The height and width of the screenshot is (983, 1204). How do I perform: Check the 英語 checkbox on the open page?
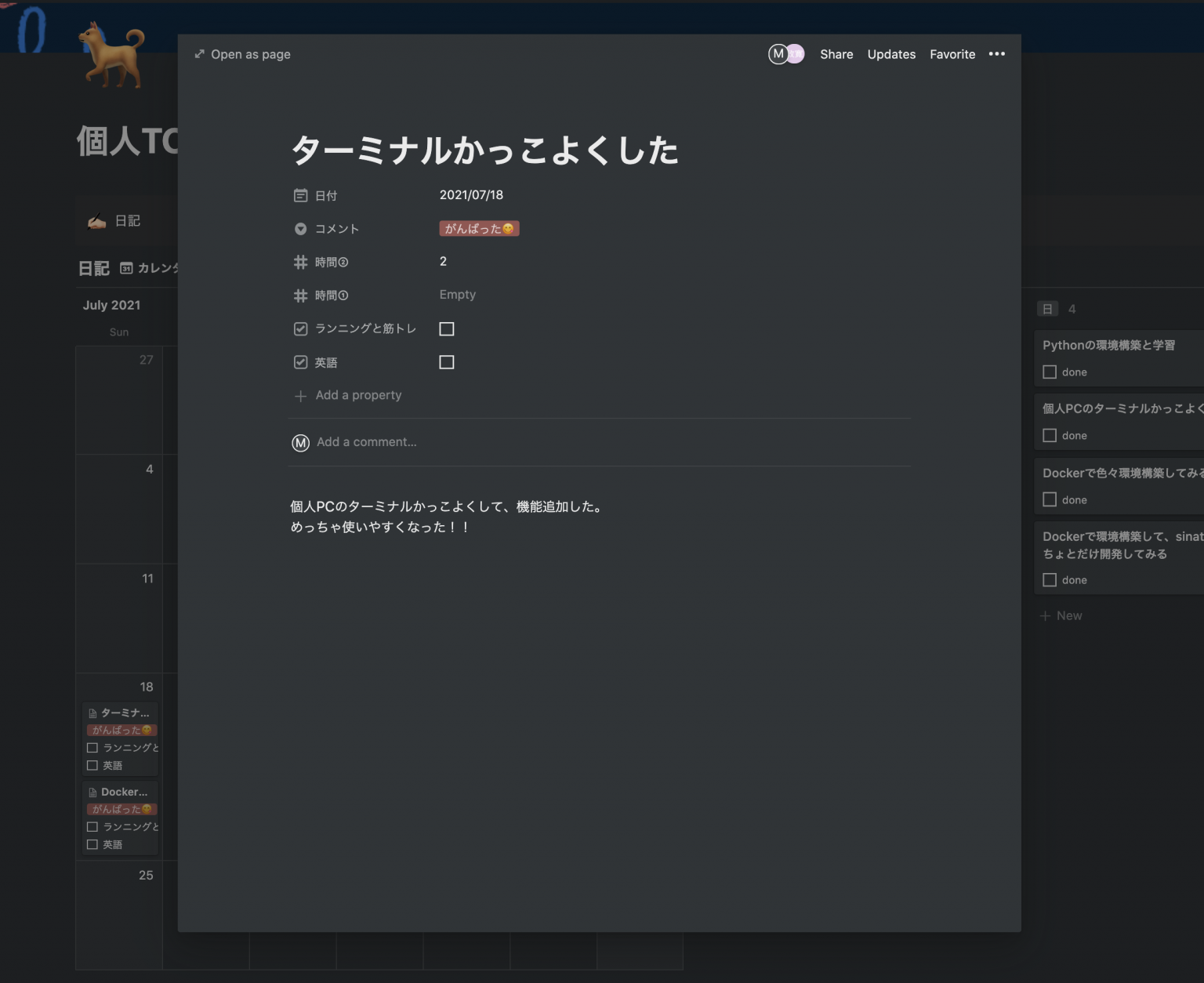[447, 362]
